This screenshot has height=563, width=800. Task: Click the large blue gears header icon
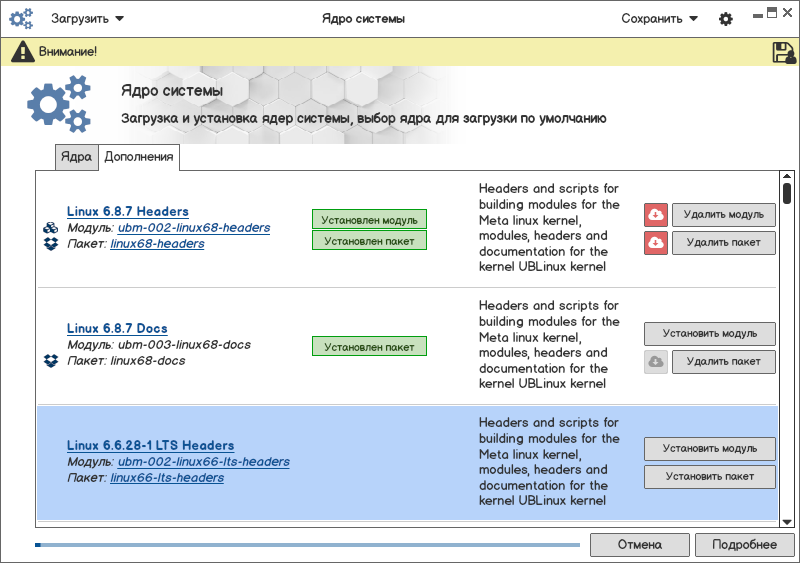[59, 104]
